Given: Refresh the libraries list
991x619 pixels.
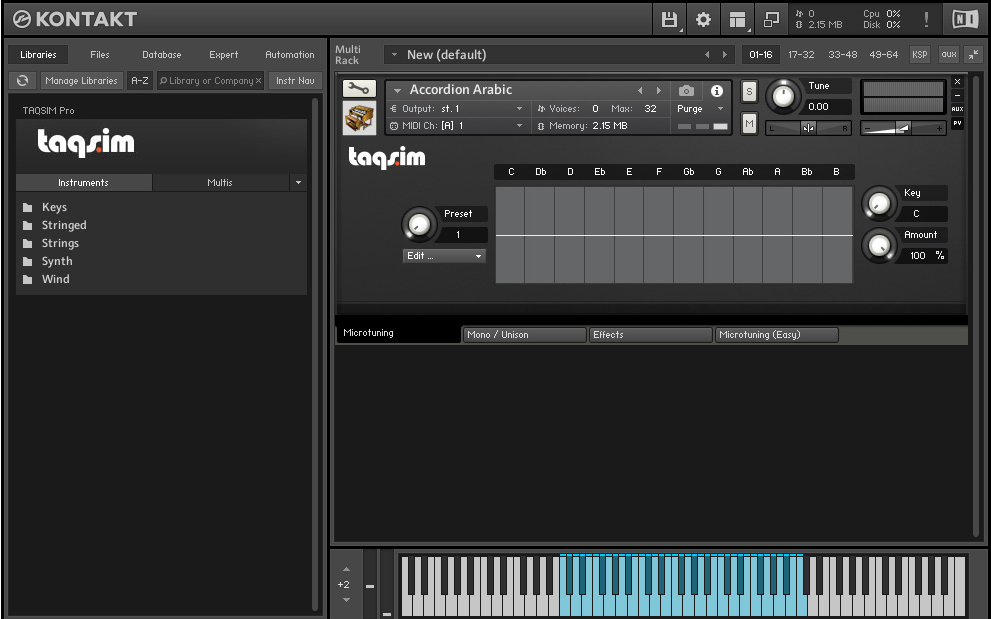Looking at the screenshot, I should [23, 80].
